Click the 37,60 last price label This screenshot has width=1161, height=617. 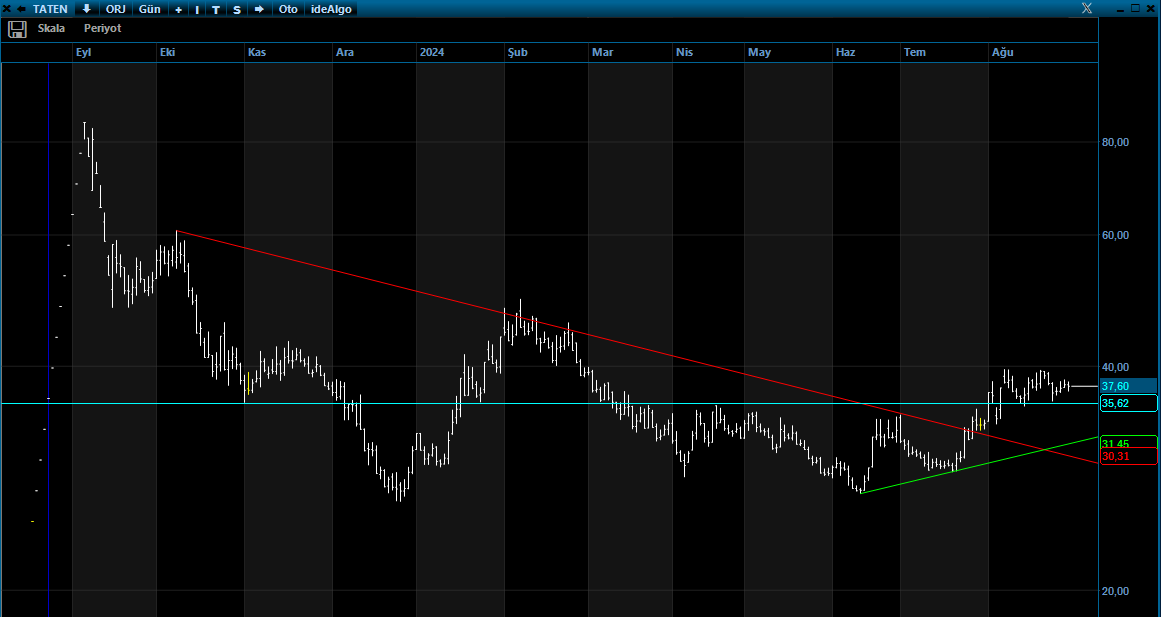[1128, 386]
